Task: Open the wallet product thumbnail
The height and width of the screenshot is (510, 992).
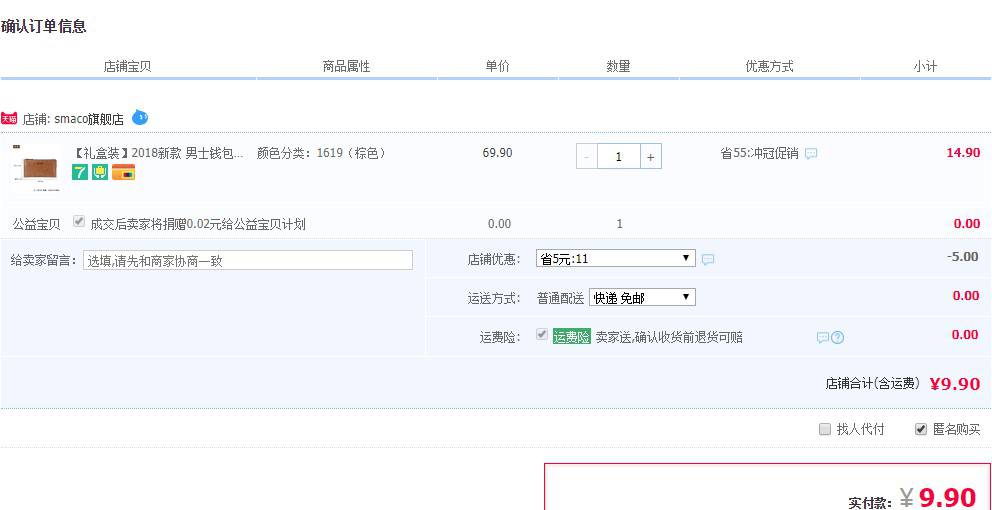Action: (37, 168)
